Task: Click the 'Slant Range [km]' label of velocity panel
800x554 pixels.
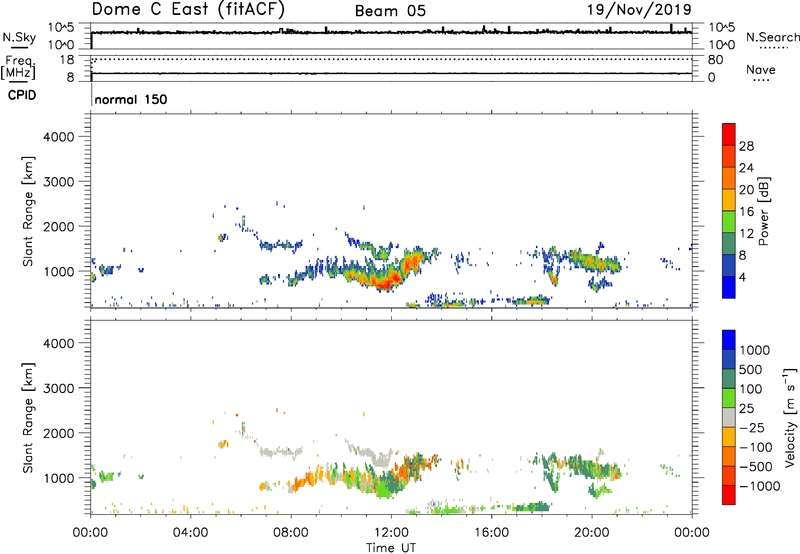Action: [x=28, y=418]
